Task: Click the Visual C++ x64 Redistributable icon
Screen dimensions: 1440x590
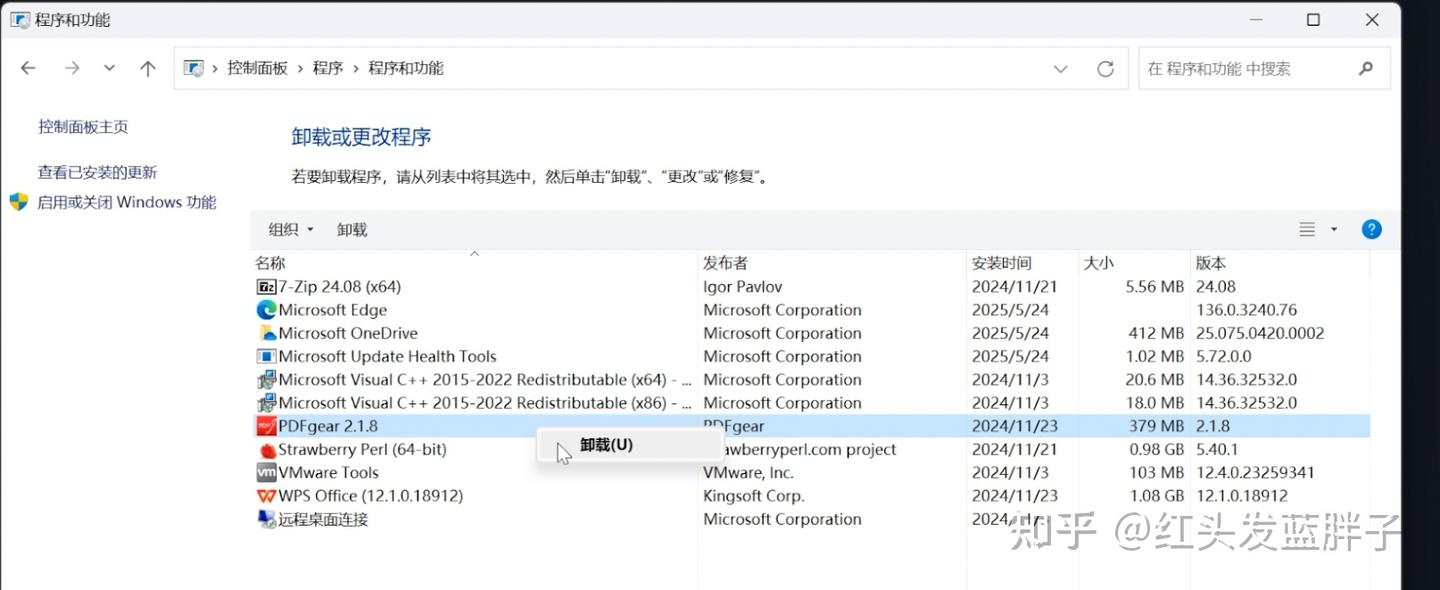Action: tap(266, 379)
